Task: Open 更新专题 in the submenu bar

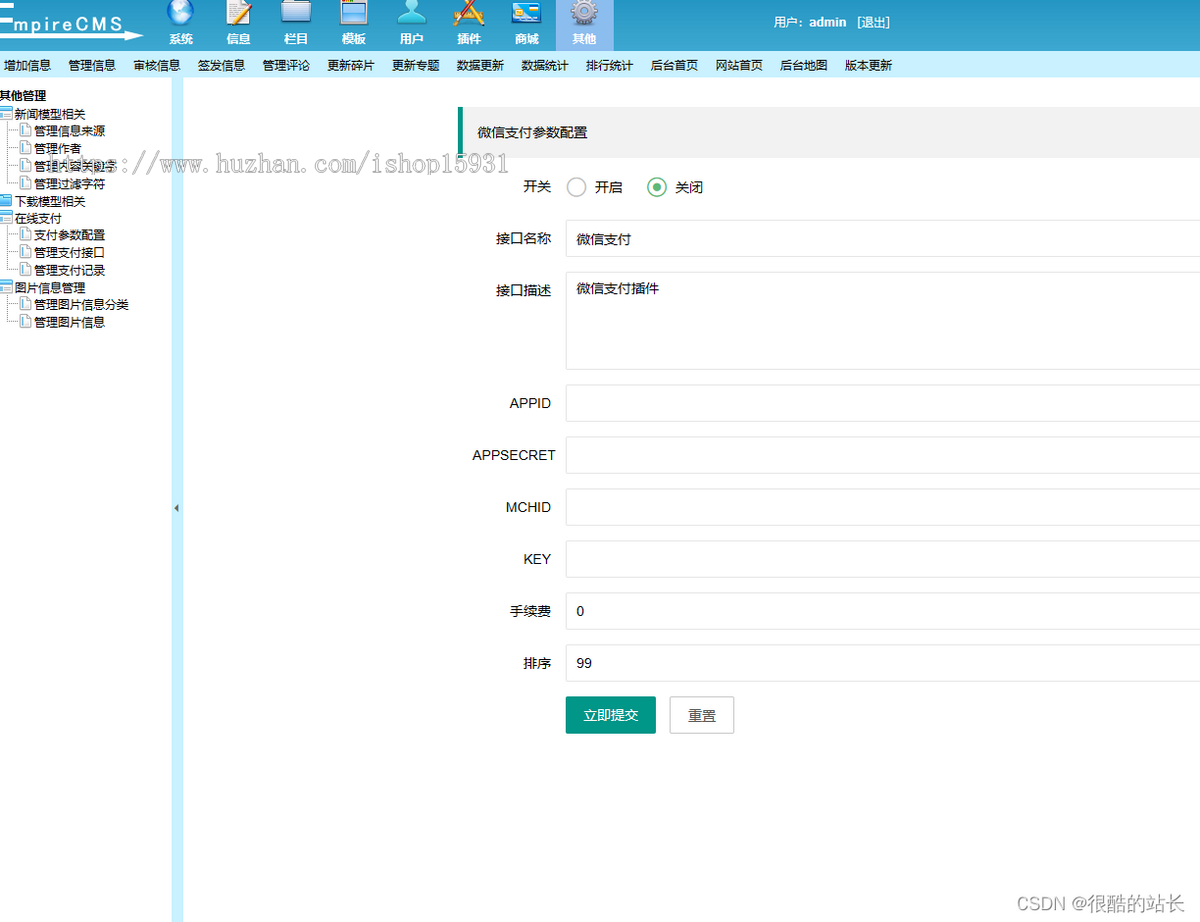Action: point(416,66)
